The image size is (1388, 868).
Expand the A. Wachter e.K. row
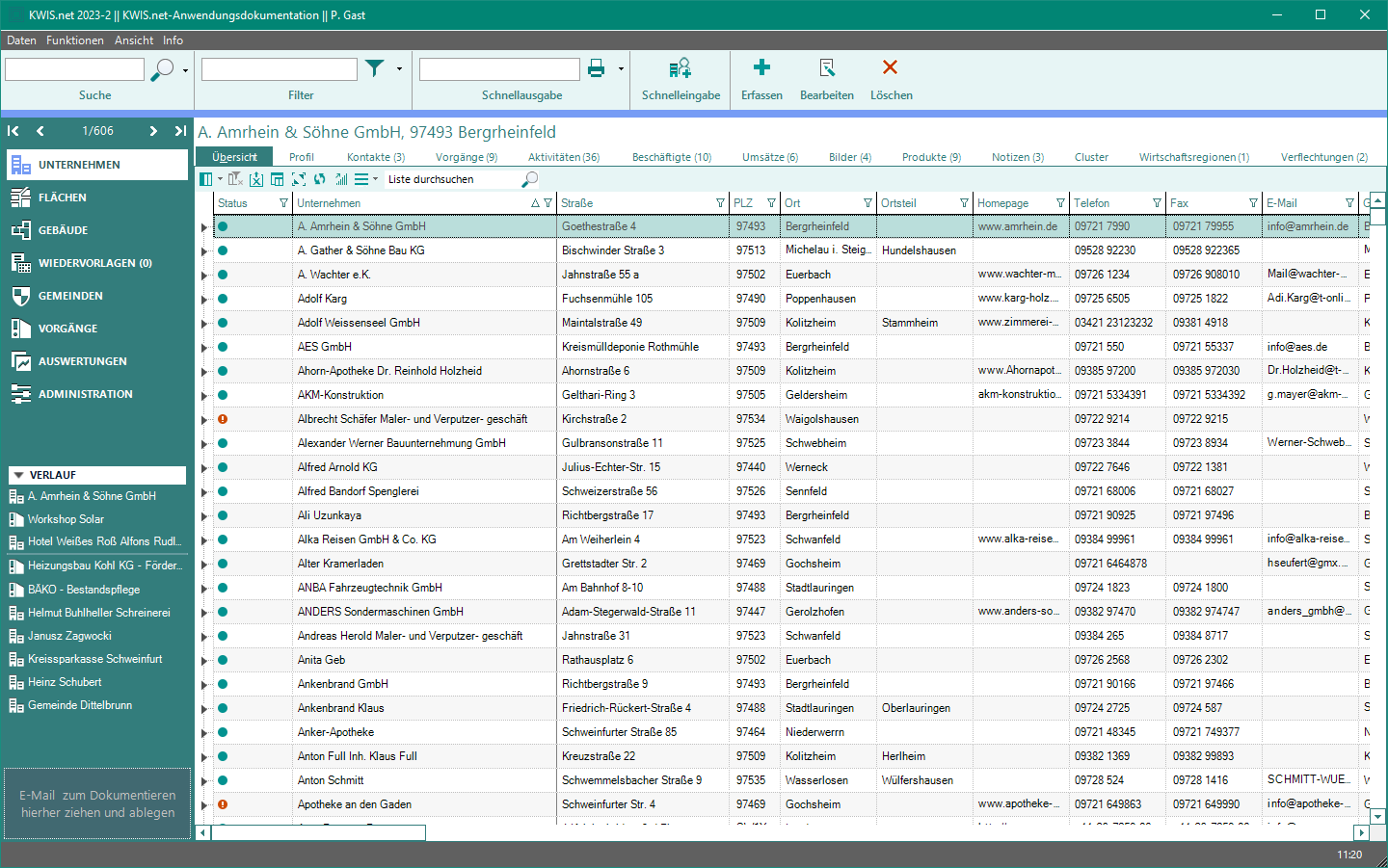point(203,276)
